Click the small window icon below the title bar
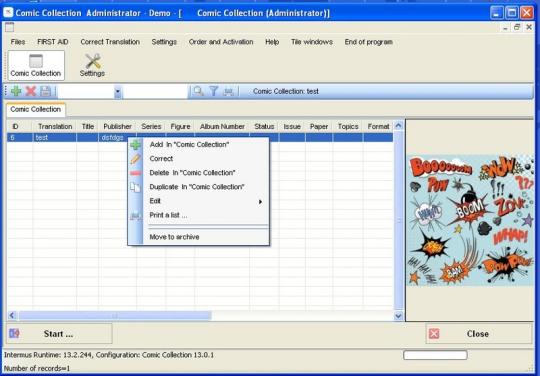This screenshot has height=376, width=540. click(x=9, y=27)
